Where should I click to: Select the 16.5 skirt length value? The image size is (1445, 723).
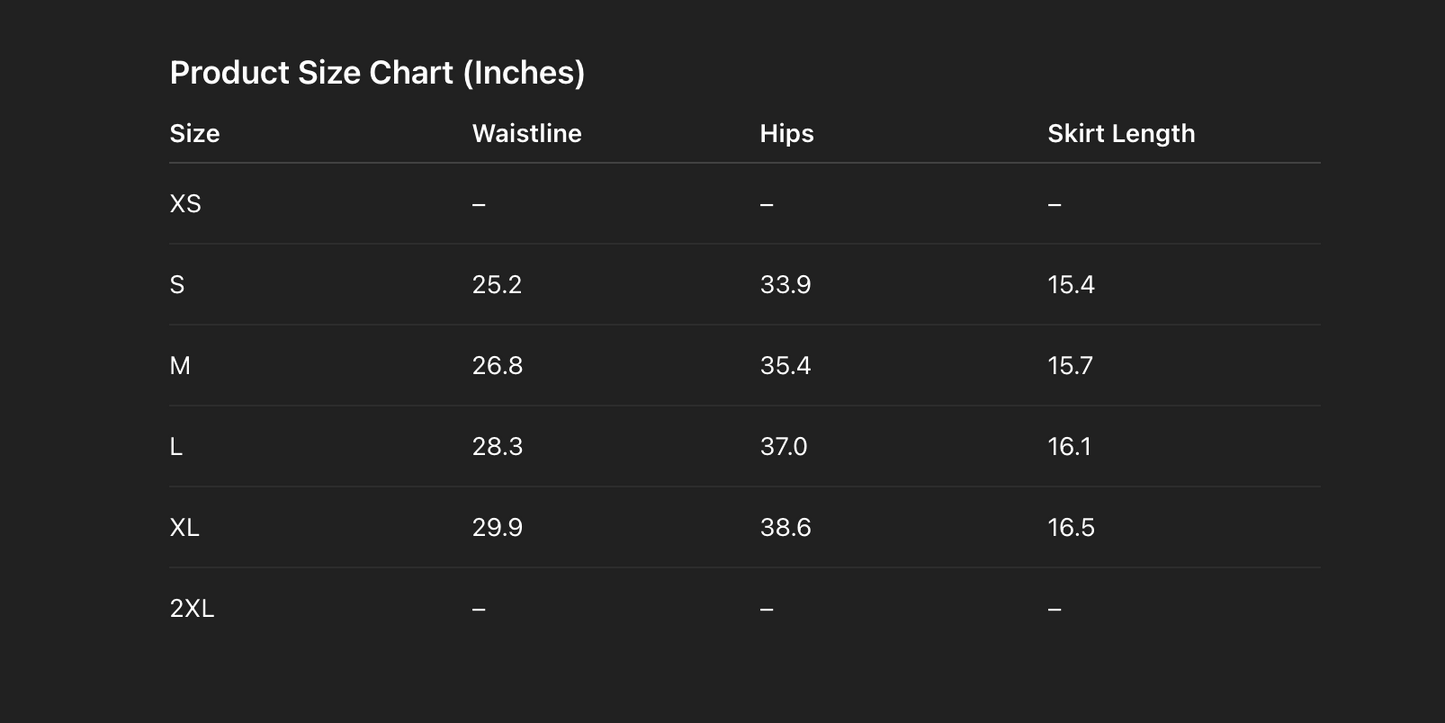coord(1071,528)
